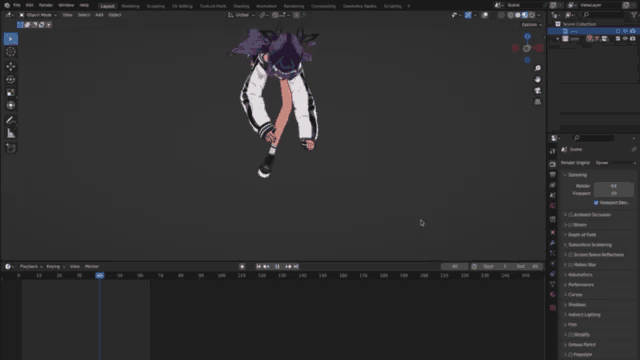Viewport: 640px width, 360px height.
Task: Open Global transform orientation dropdown
Action: 242,15
